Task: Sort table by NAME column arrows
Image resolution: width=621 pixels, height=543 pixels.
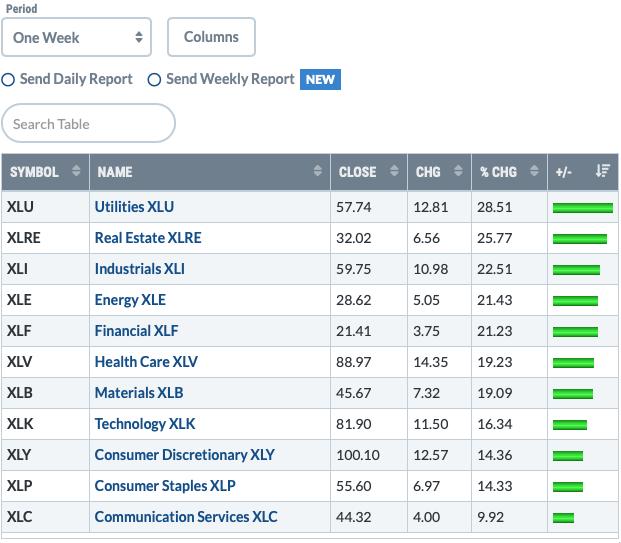Action: 317,171
